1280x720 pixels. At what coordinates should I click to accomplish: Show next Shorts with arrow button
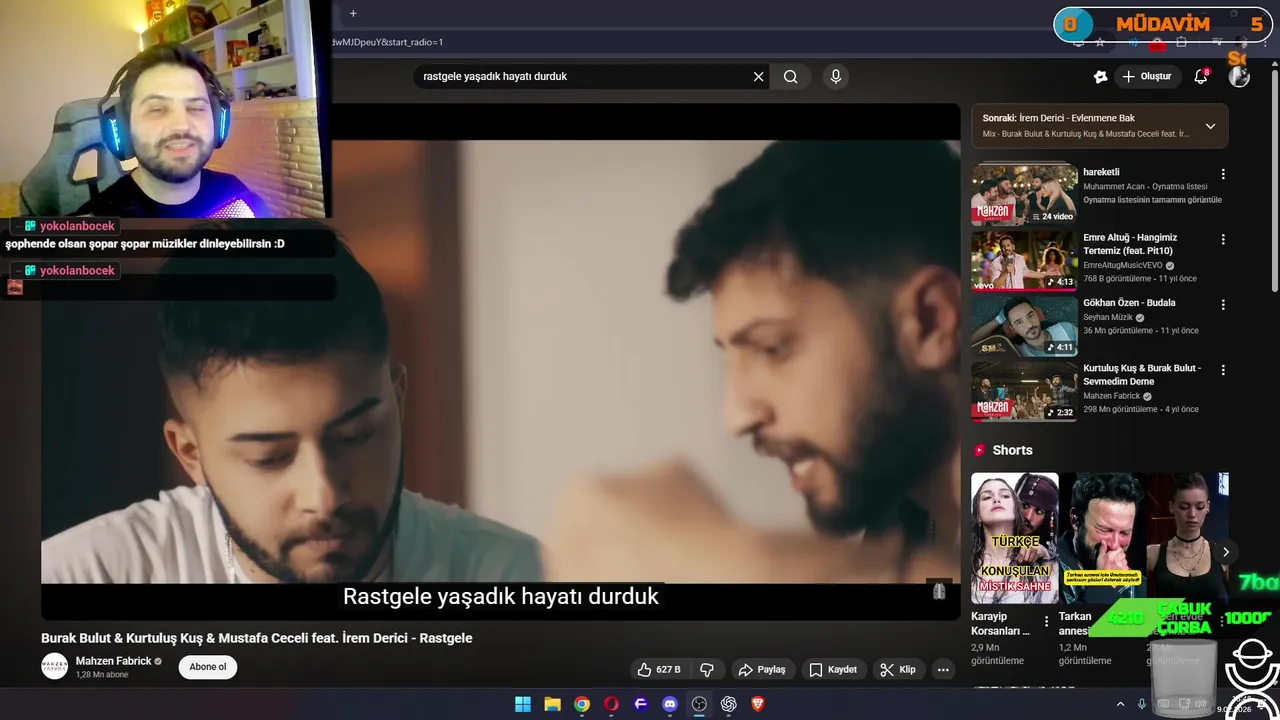[x=1225, y=552]
